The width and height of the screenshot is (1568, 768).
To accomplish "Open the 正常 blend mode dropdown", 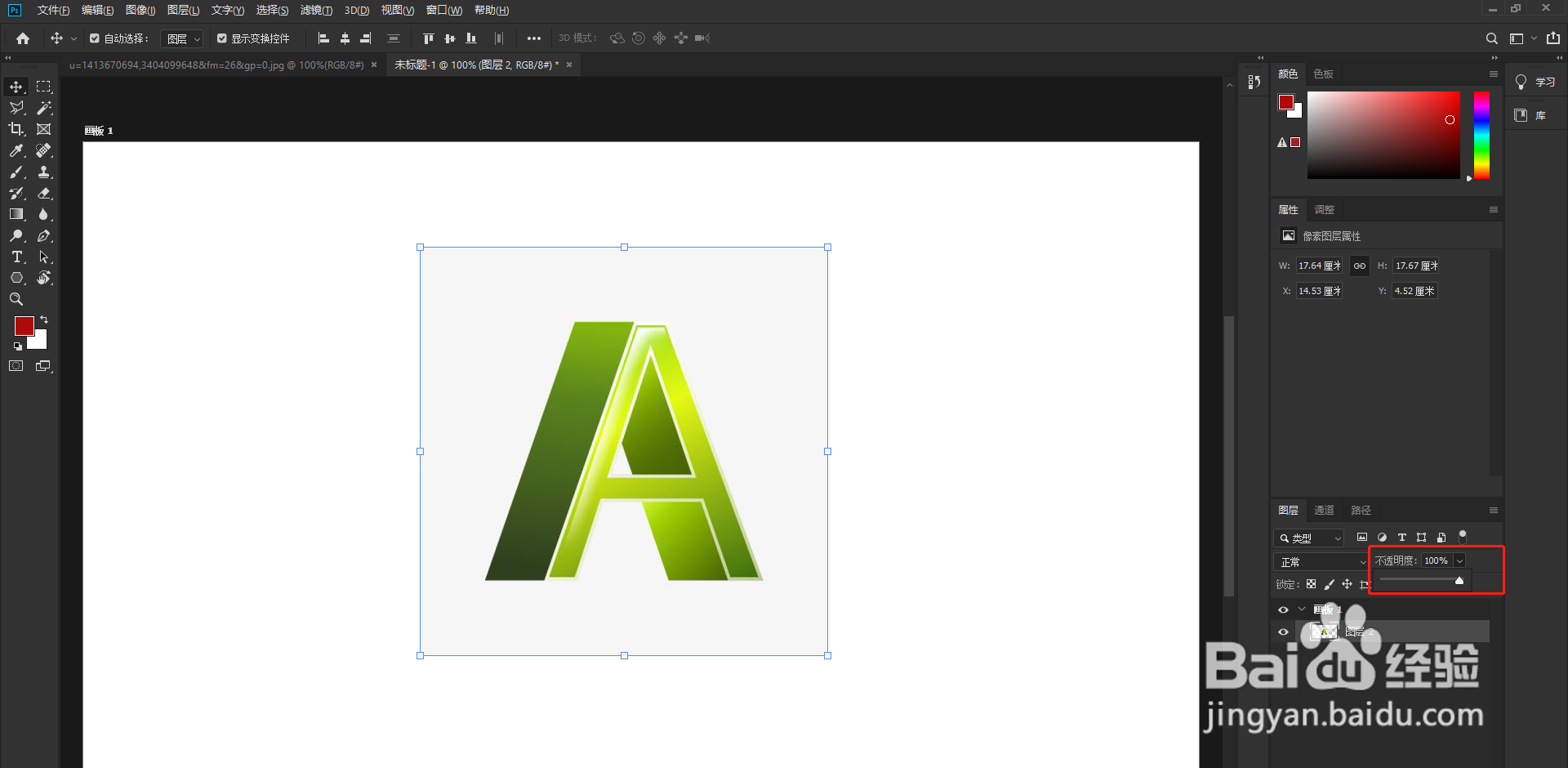I will (1321, 562).
